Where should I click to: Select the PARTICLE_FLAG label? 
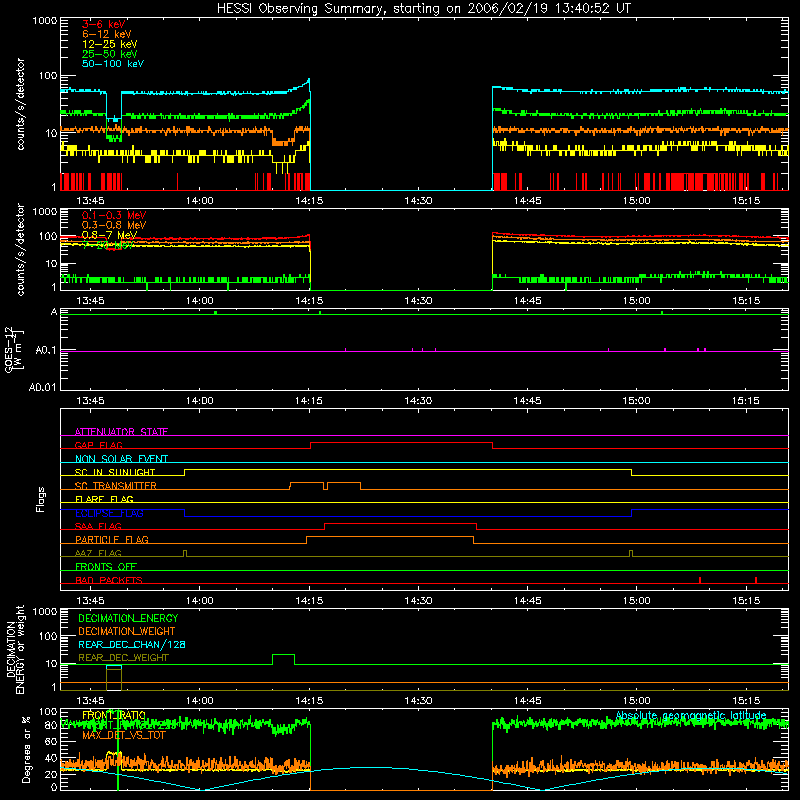click(x=112, y=539)
